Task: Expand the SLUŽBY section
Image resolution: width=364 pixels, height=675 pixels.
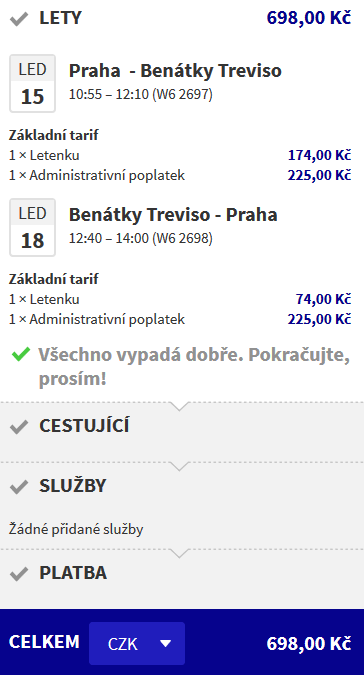Action: [x=182, y=486]
